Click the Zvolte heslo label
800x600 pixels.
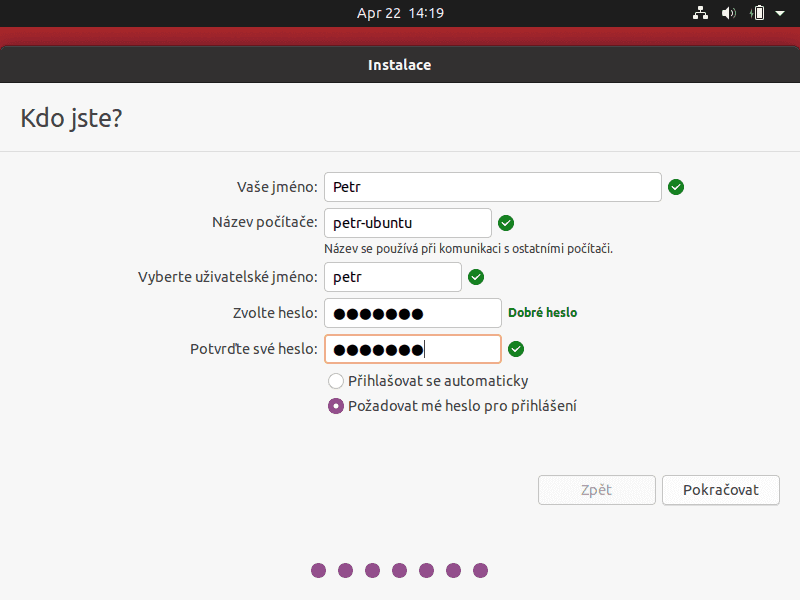click(275, 313)
